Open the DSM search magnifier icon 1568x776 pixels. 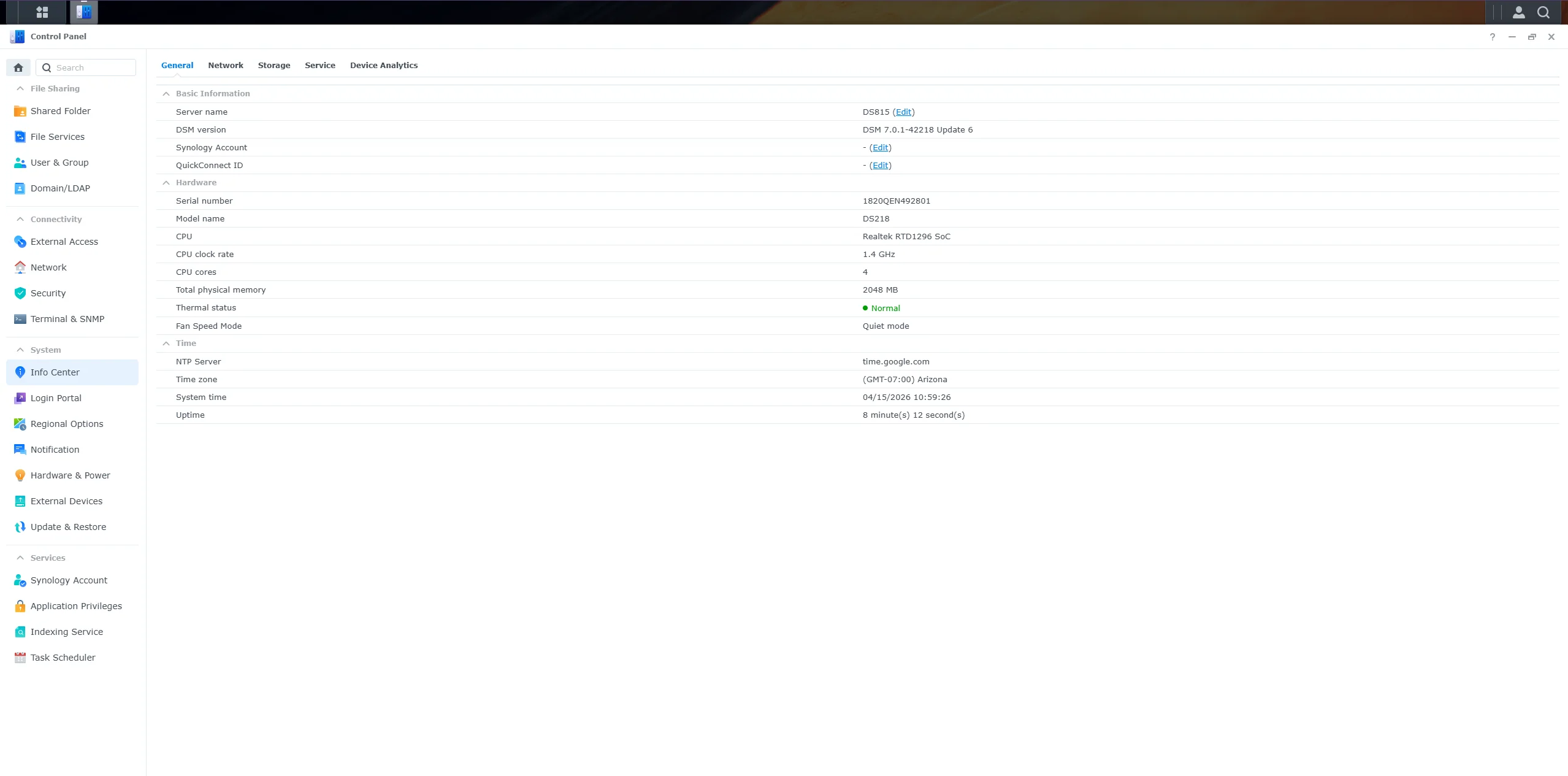point(1543,12)
